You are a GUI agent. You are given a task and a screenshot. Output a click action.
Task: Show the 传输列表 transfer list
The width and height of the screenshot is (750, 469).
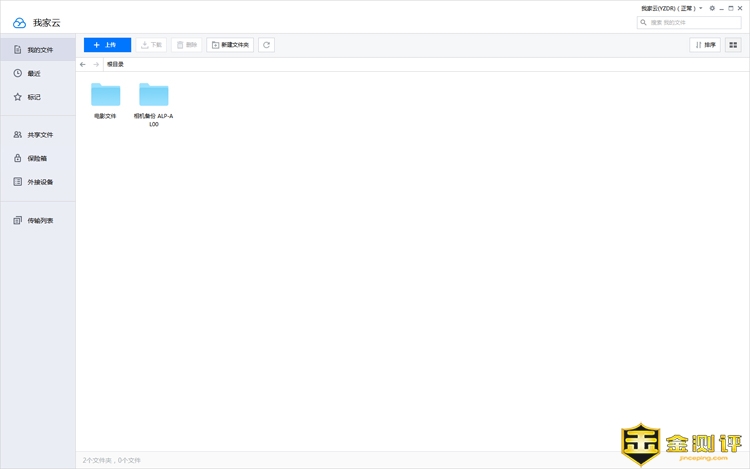39,220
